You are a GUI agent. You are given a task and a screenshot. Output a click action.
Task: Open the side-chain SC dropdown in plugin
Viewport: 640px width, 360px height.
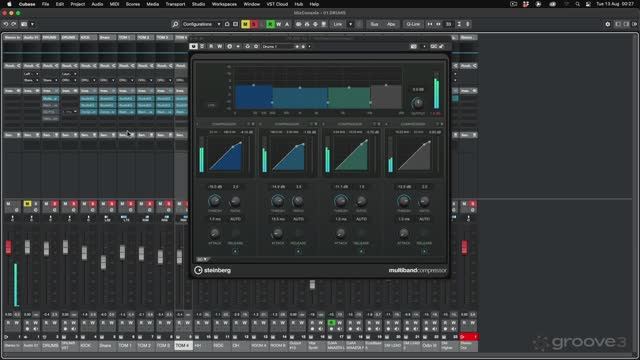(202, 259)
